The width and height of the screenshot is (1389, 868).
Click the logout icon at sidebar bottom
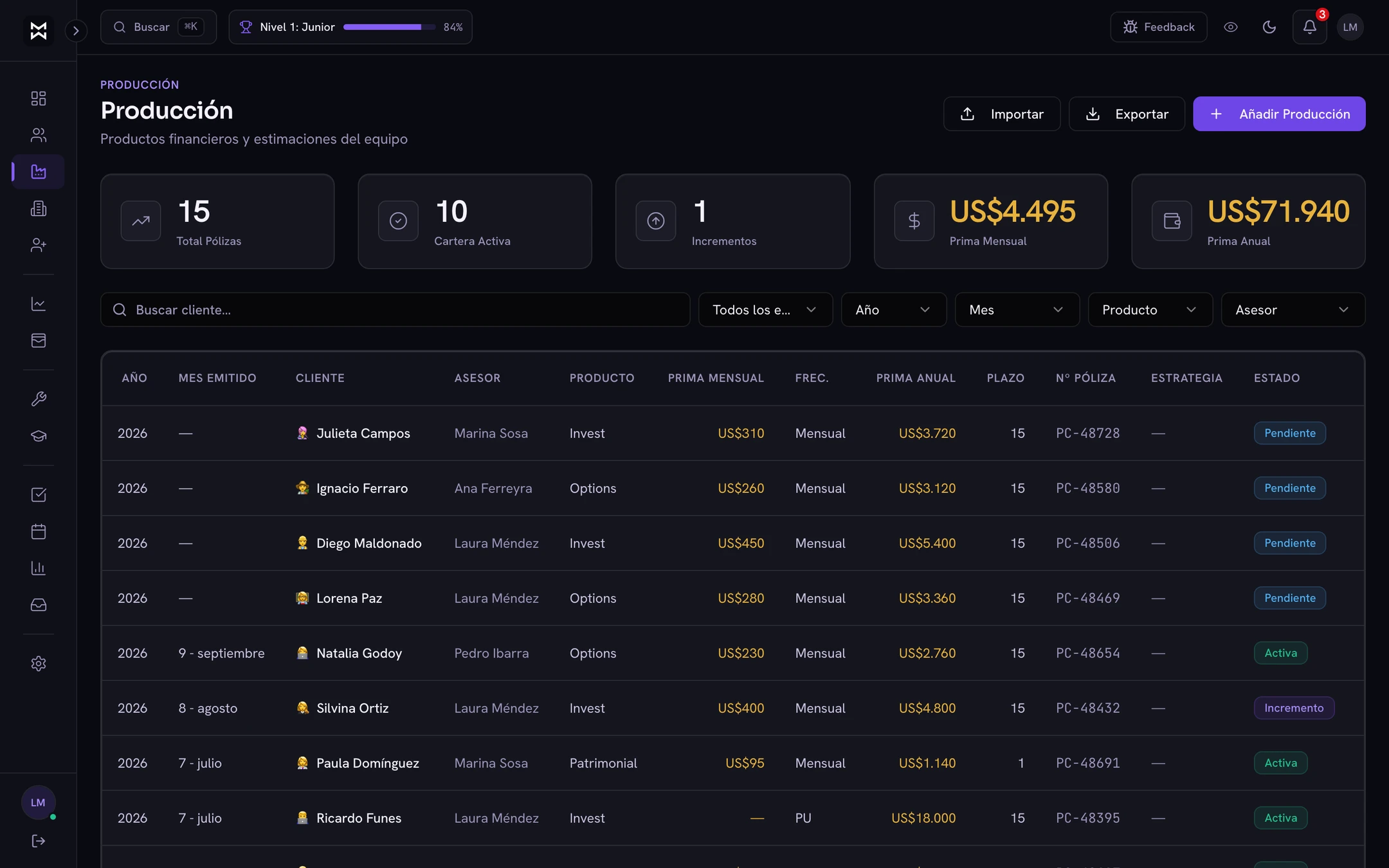(x=39, y=841)
